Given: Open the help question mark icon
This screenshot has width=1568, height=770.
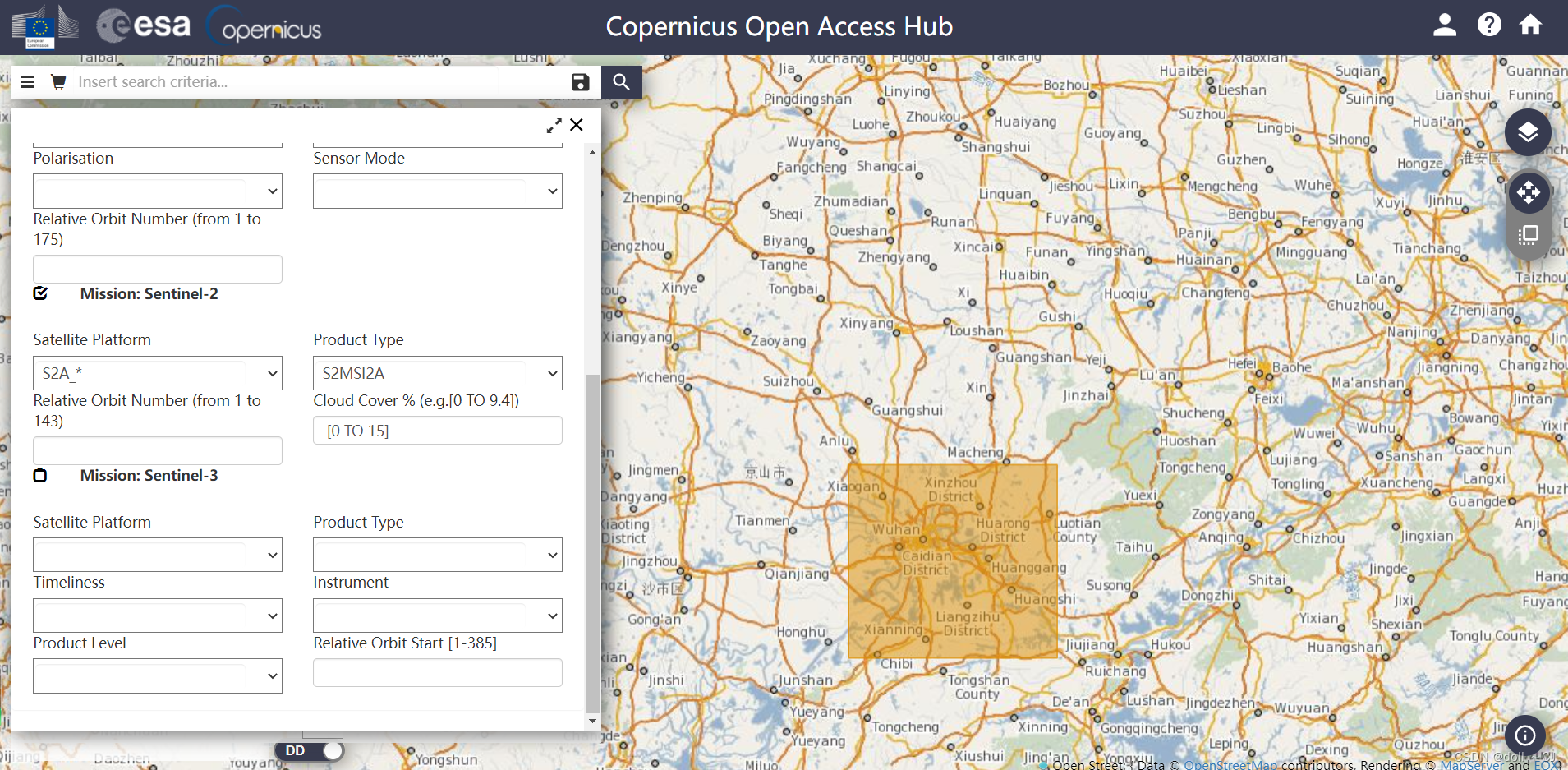Looking at the screenshot, I should (x=1489, y=25).
